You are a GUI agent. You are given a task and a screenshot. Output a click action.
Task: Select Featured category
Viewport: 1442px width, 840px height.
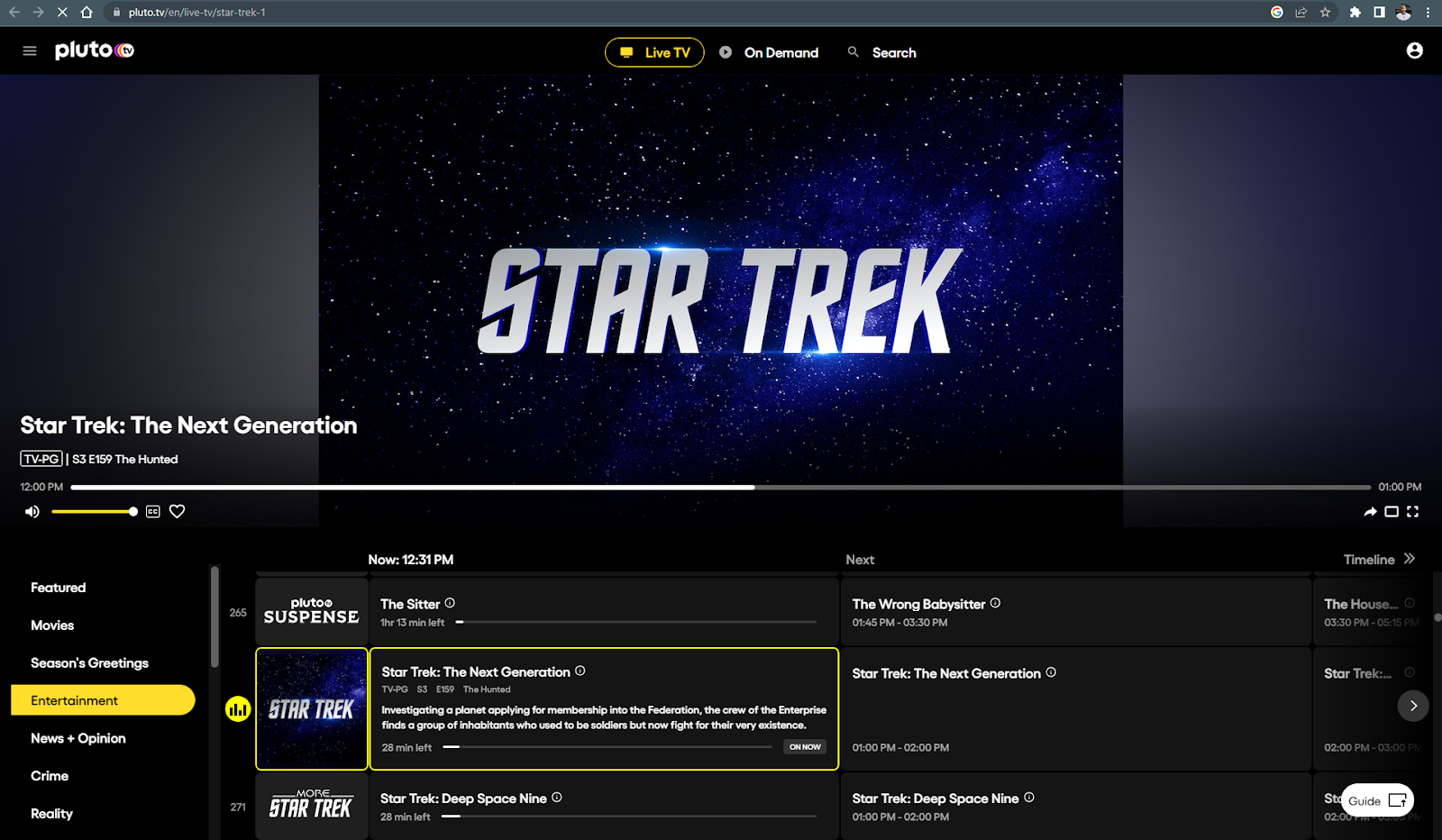(x=59, y=588)
